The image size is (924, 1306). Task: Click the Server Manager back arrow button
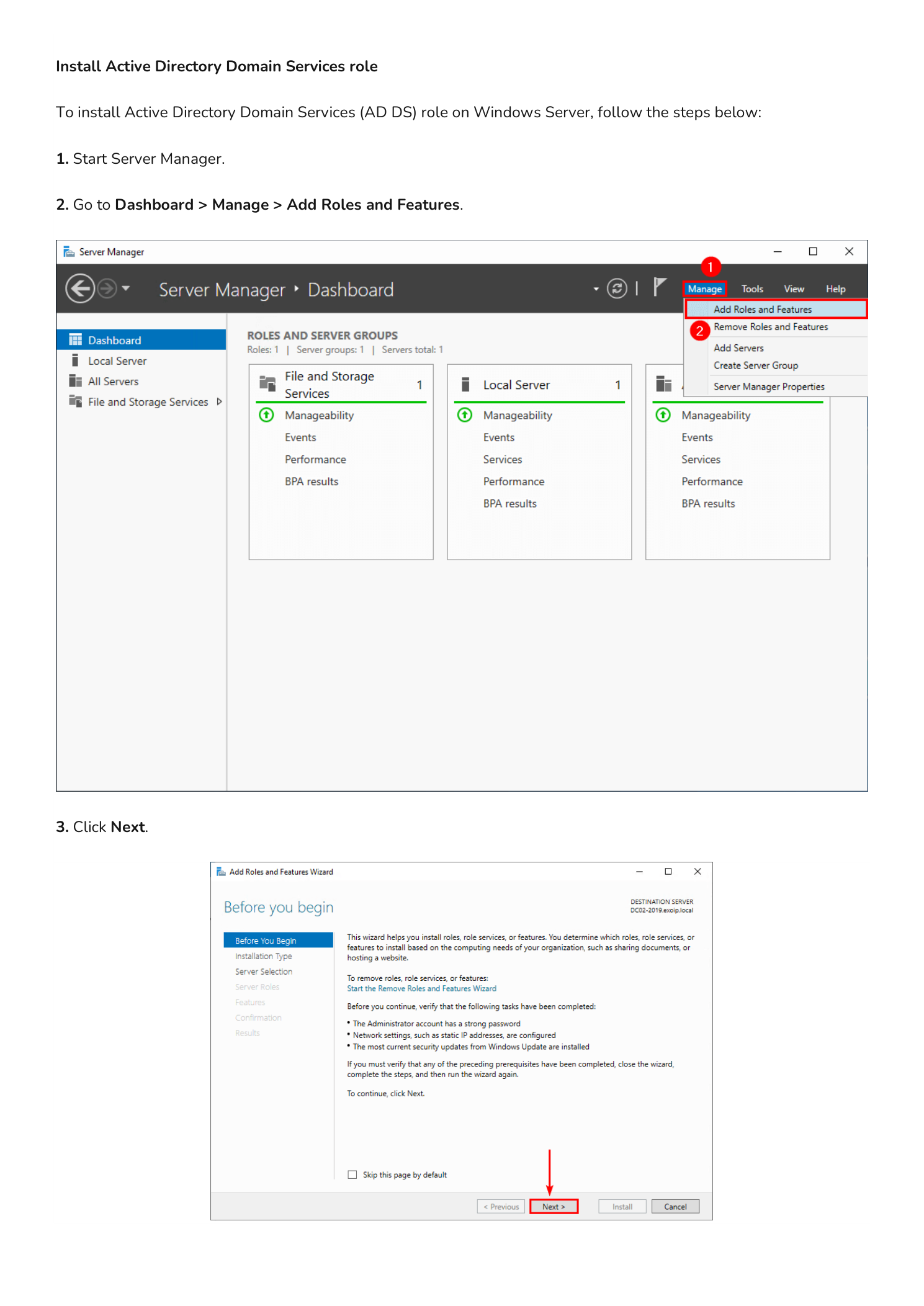click(x=80, y=288)
